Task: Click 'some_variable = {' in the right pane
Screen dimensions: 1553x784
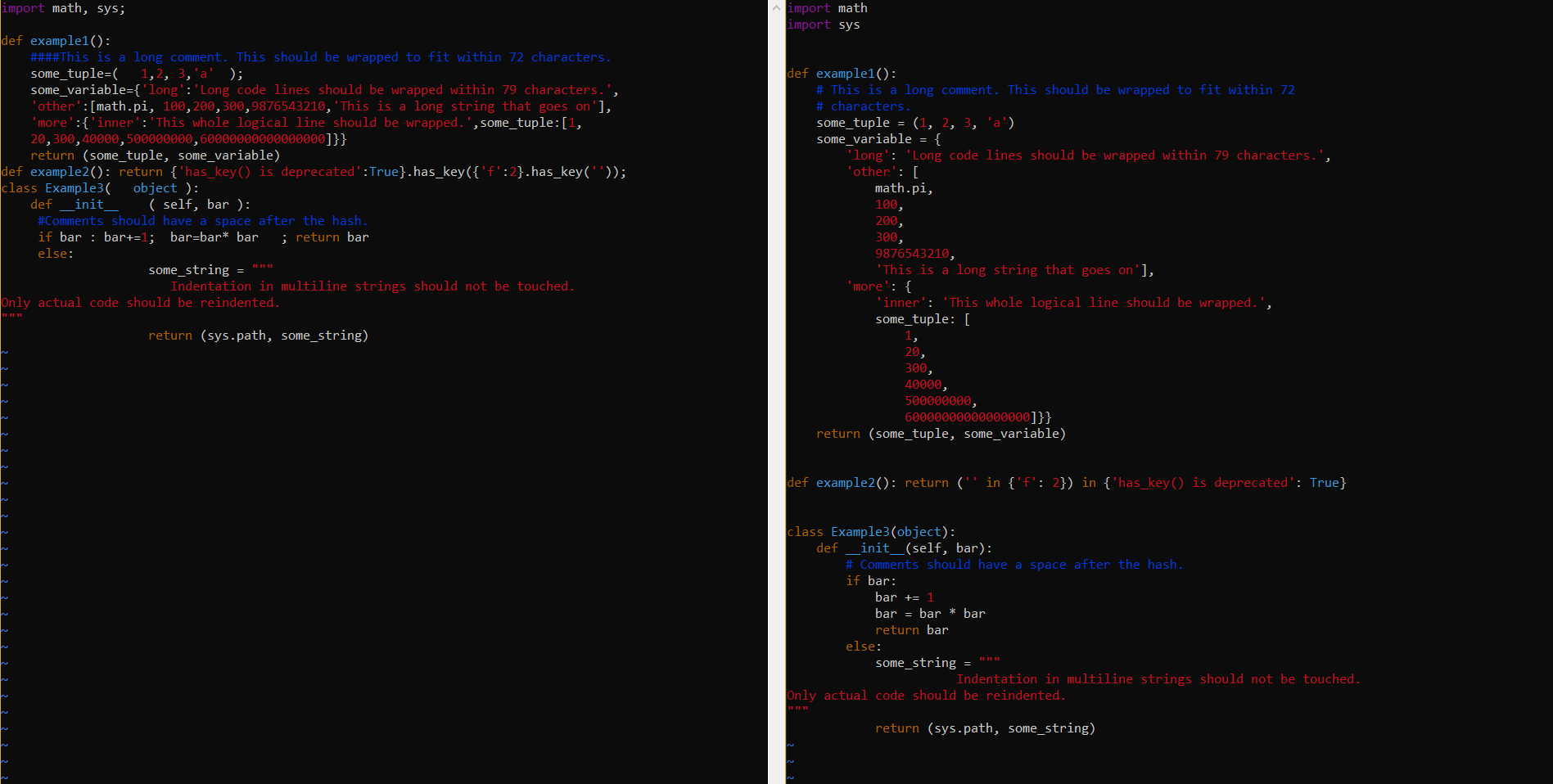Action: pyautogui.click(x=878, y=139)
